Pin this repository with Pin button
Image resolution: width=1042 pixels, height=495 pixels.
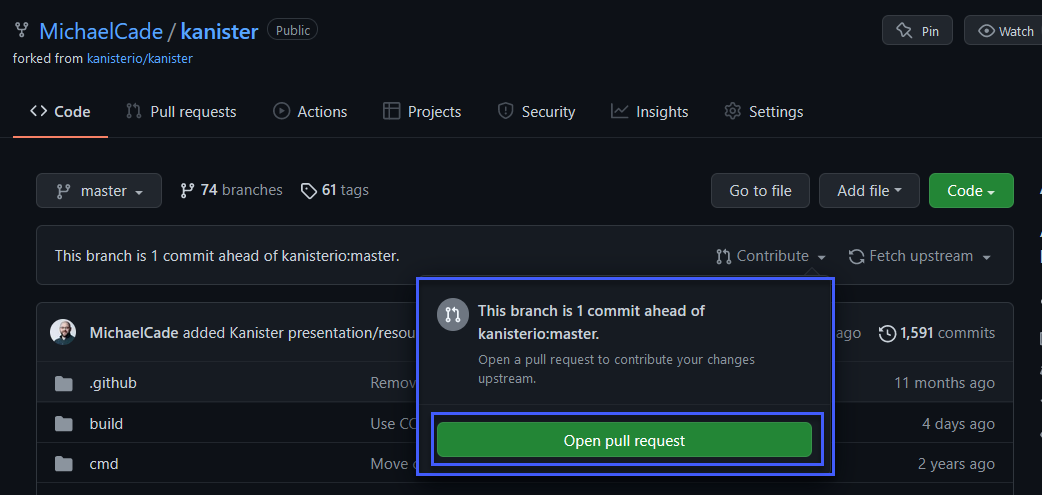917,31
